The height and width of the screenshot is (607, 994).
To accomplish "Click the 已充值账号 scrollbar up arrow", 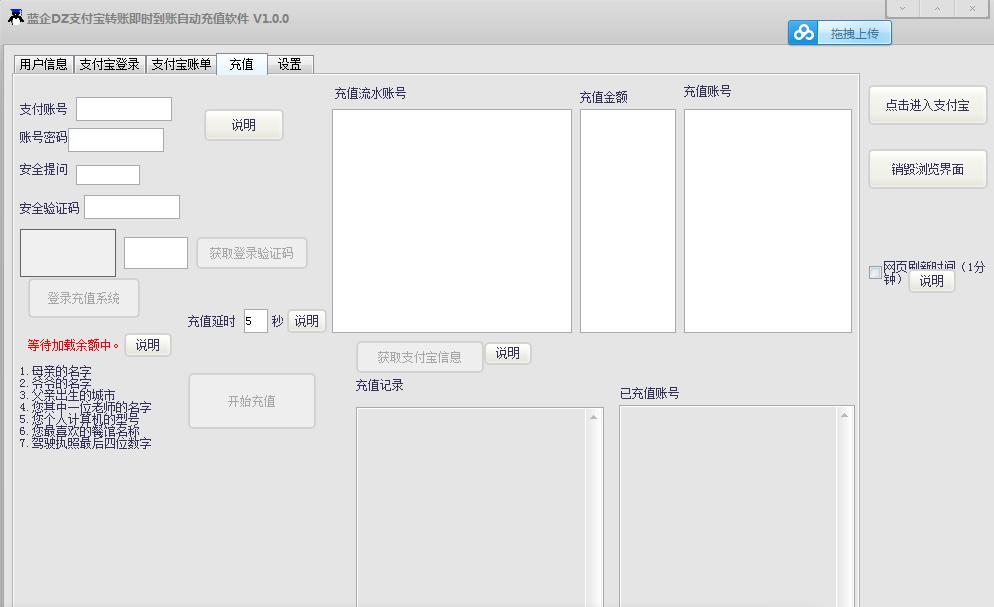I will tap(844, 415).
